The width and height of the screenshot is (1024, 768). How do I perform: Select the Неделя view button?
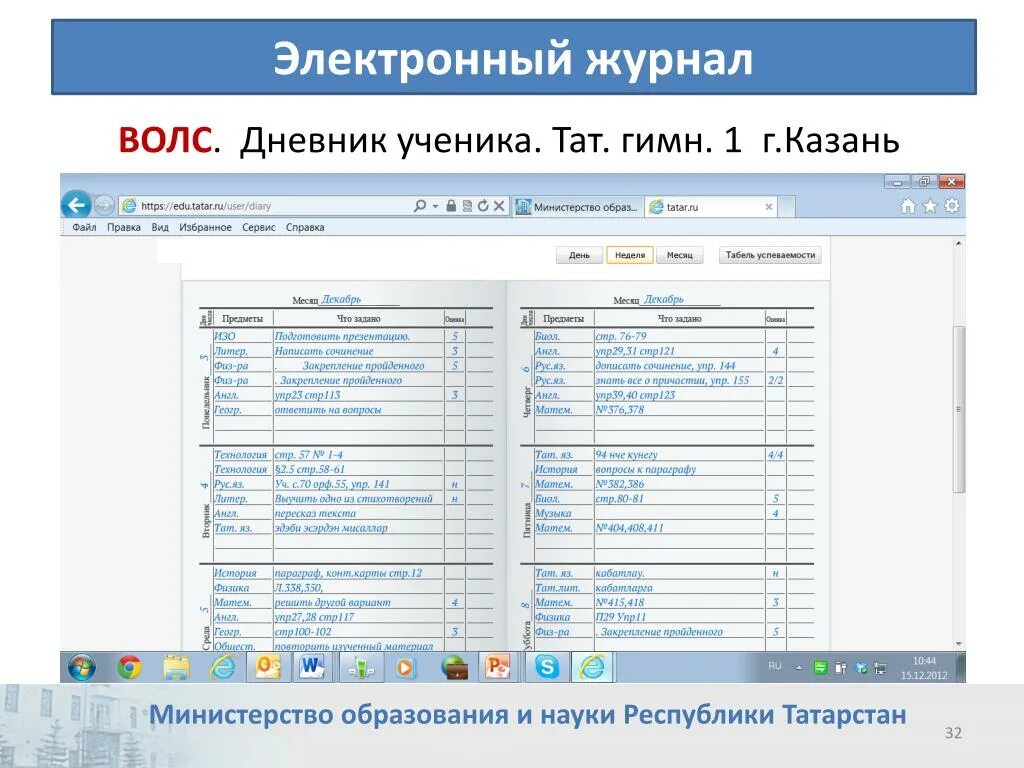pos(630,255)
